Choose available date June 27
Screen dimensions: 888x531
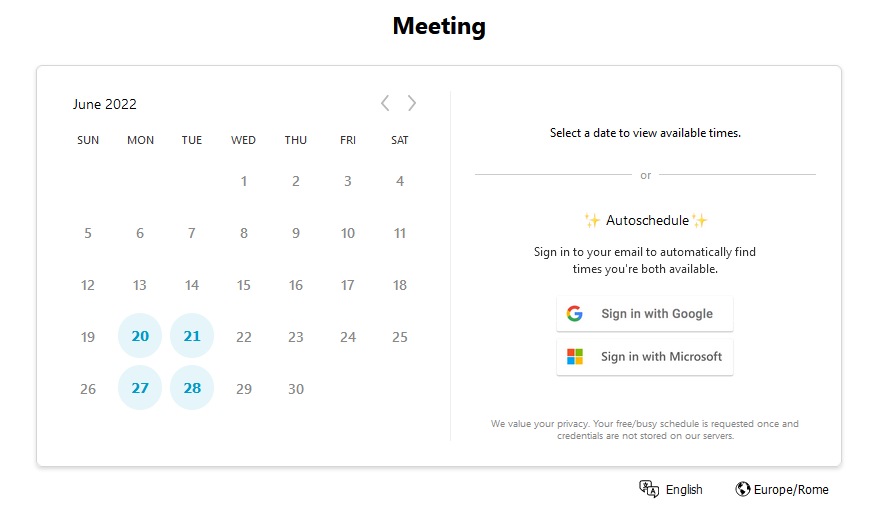click(x=140, y=388)
